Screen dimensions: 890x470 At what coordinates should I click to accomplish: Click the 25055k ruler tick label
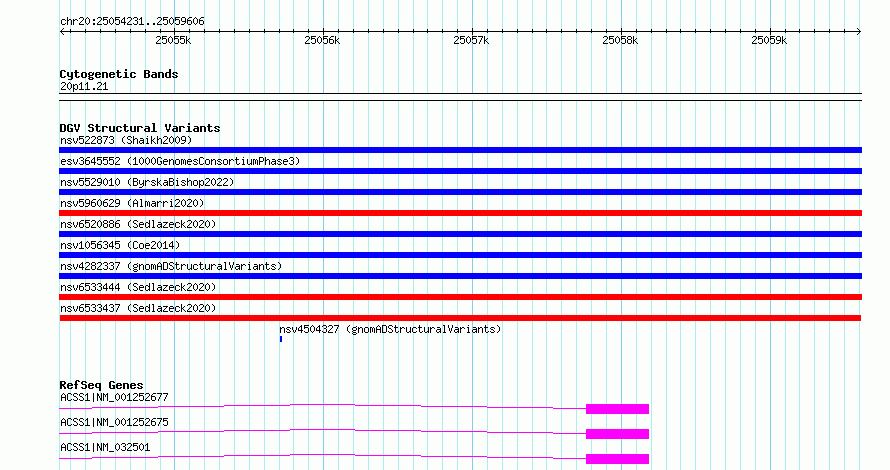(x=173, y=40)
